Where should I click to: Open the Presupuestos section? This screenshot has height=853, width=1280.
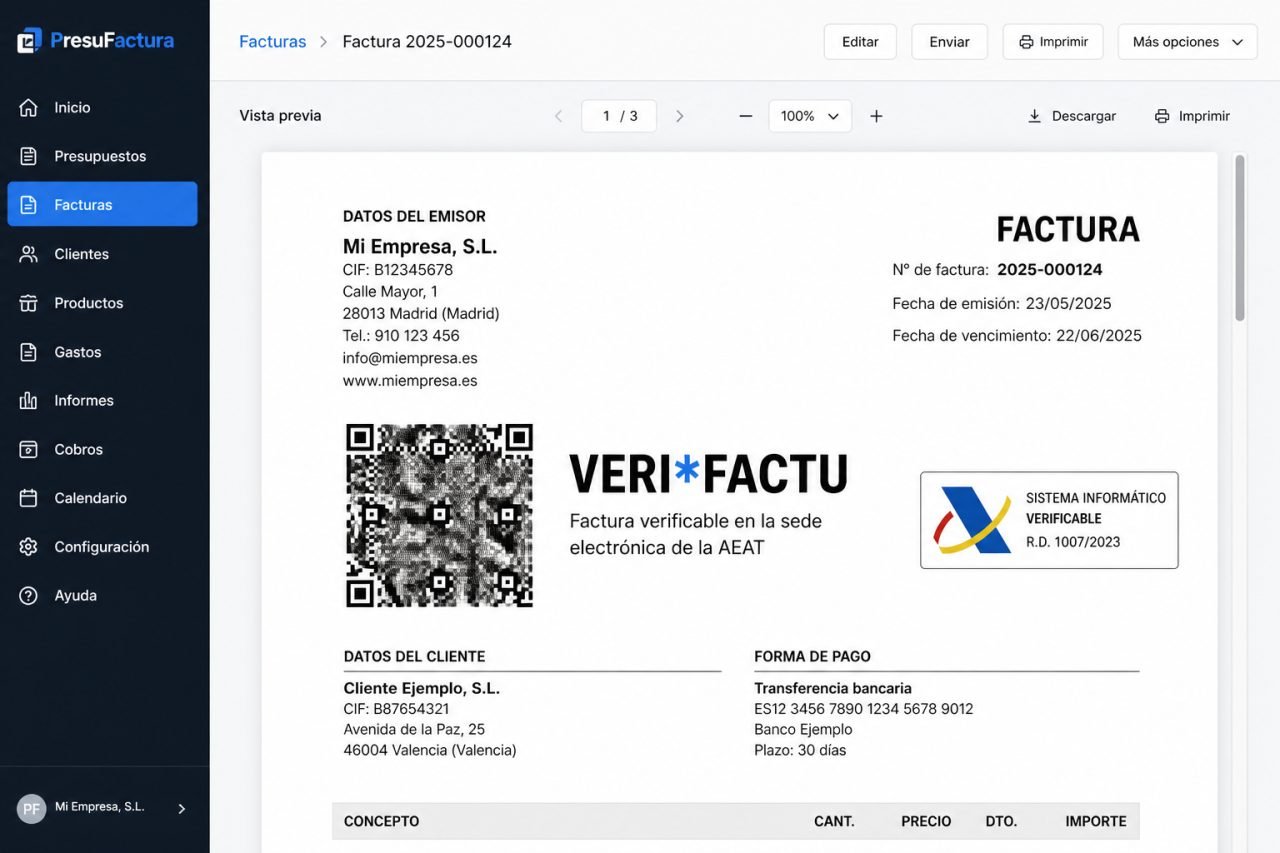[102, 156]
